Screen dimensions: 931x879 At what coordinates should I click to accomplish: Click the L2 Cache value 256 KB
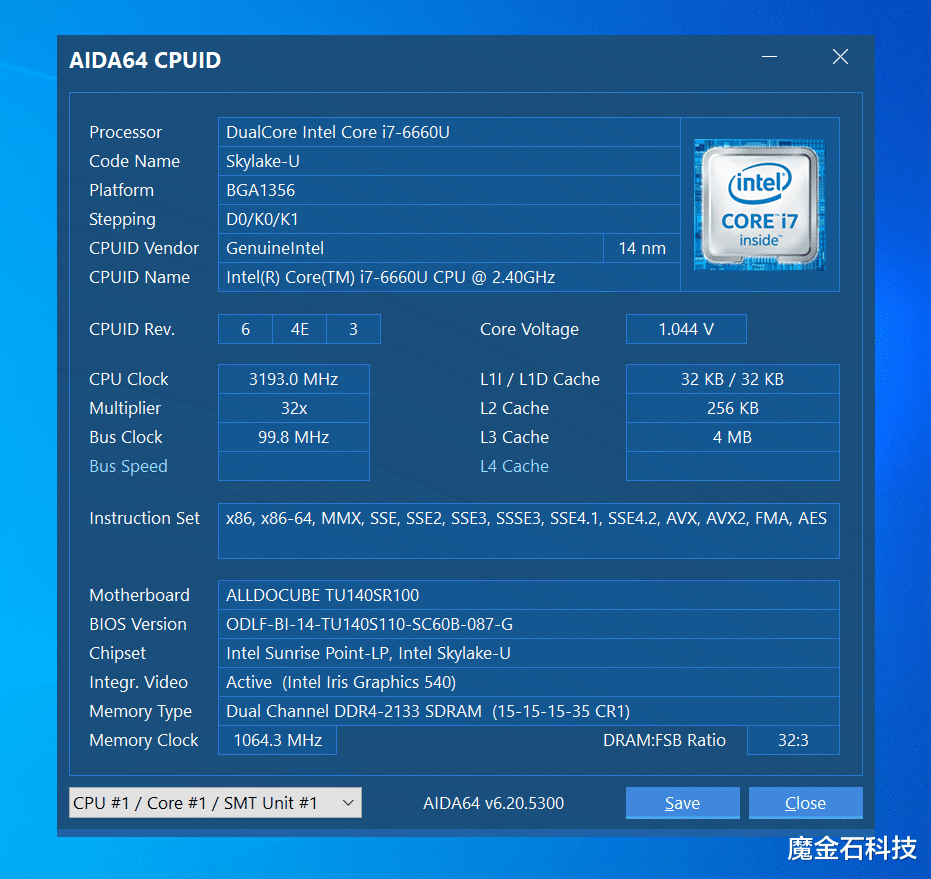point(733,408)
